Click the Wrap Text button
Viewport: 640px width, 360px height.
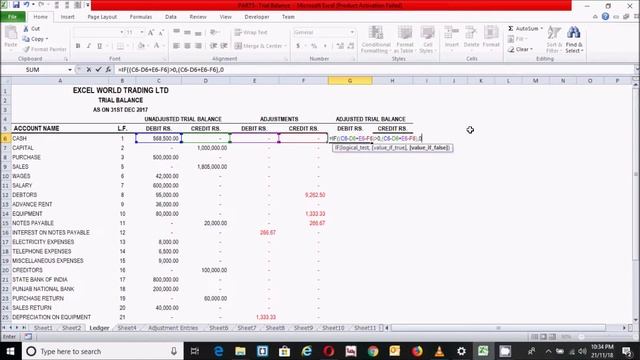[251, 32]
